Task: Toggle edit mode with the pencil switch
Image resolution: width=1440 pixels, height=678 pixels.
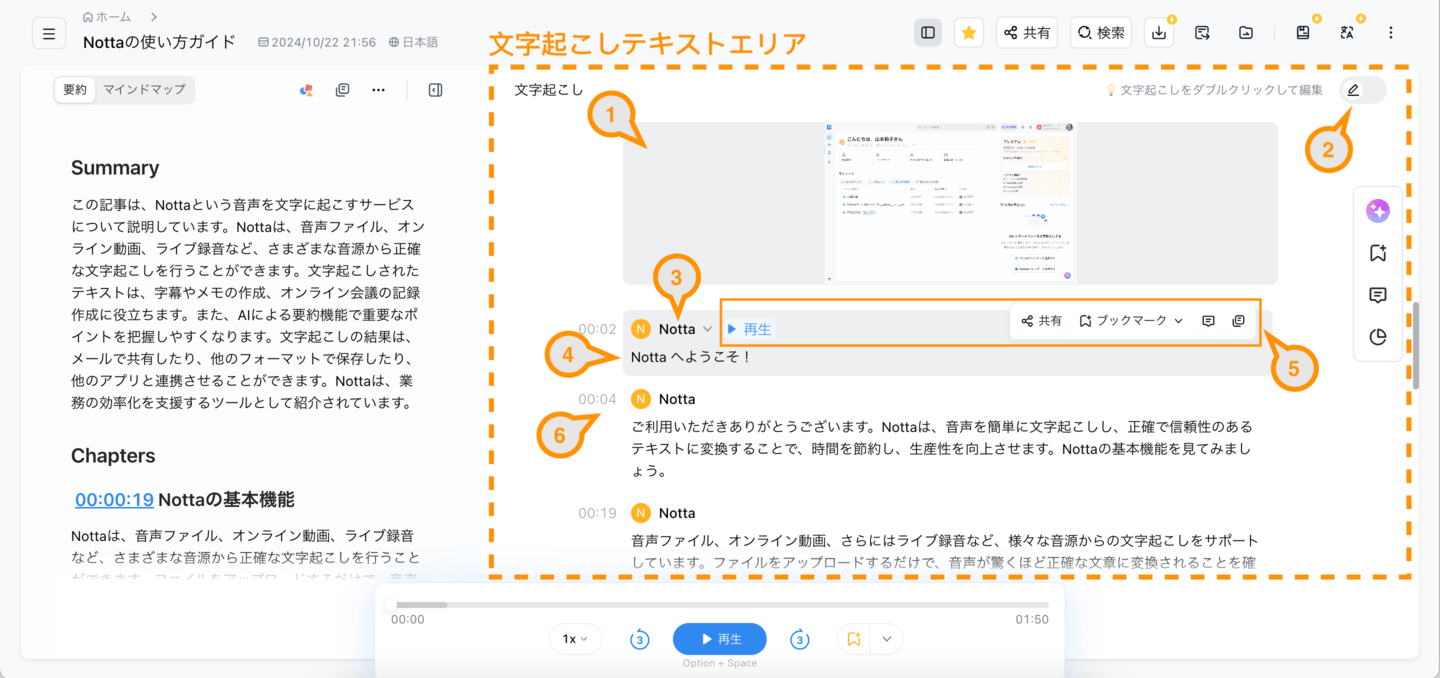Action: 1363,90
